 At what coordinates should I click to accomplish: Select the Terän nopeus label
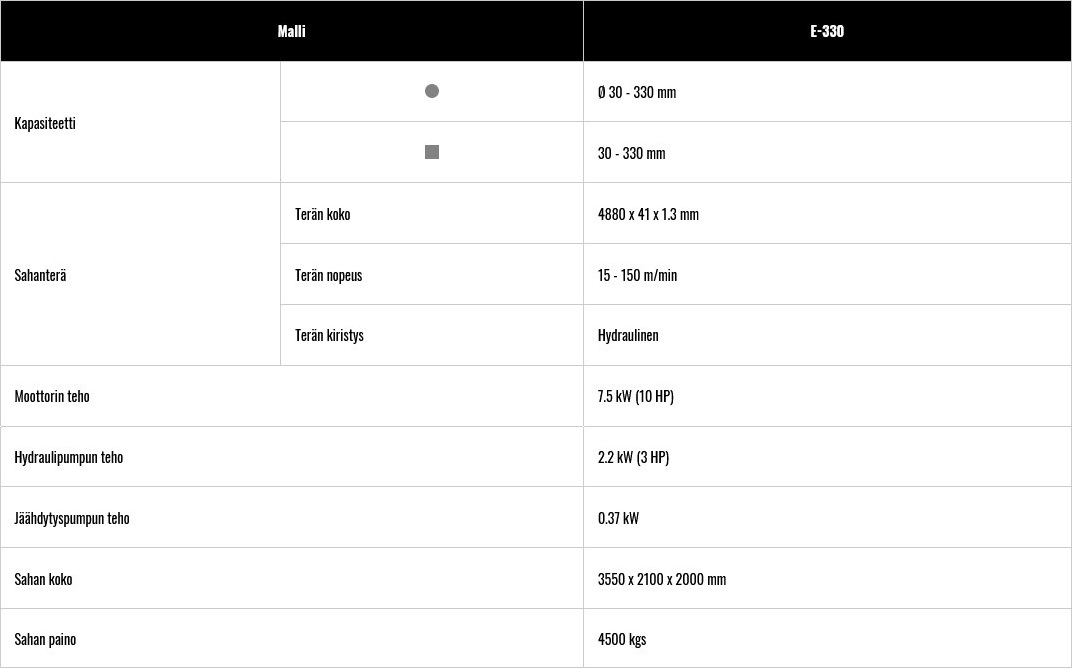329,276
